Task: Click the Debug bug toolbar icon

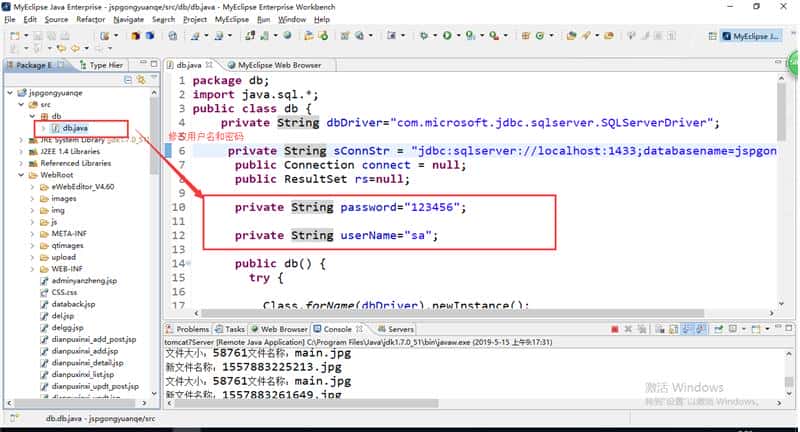Action: point(423,36)
